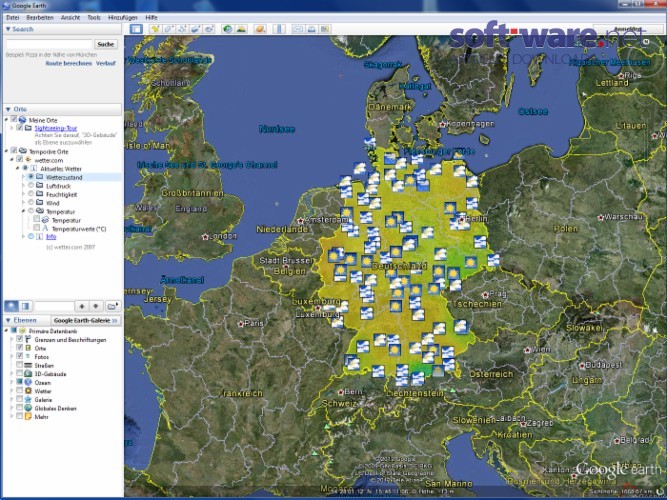The height and width of the screenshot is (500, 667).
Task: Click the Paris placemark on the map
Action: click(241, 324)
